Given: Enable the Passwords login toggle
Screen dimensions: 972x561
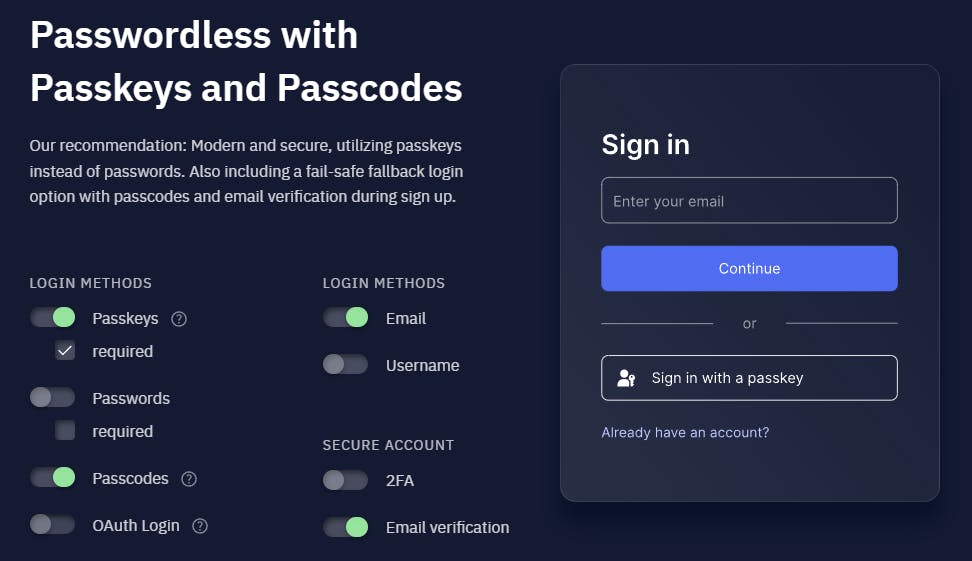Looking at the screenshot, I should coord(53,398).
